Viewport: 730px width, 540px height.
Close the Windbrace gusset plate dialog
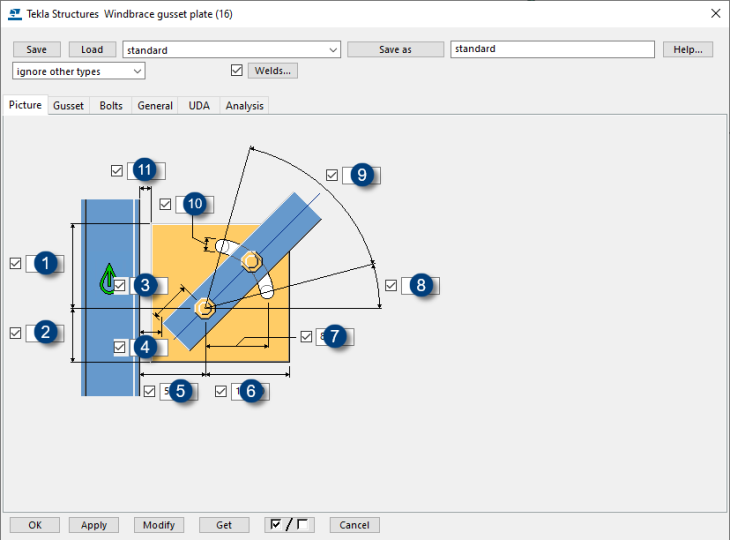(x=716, y=14)
